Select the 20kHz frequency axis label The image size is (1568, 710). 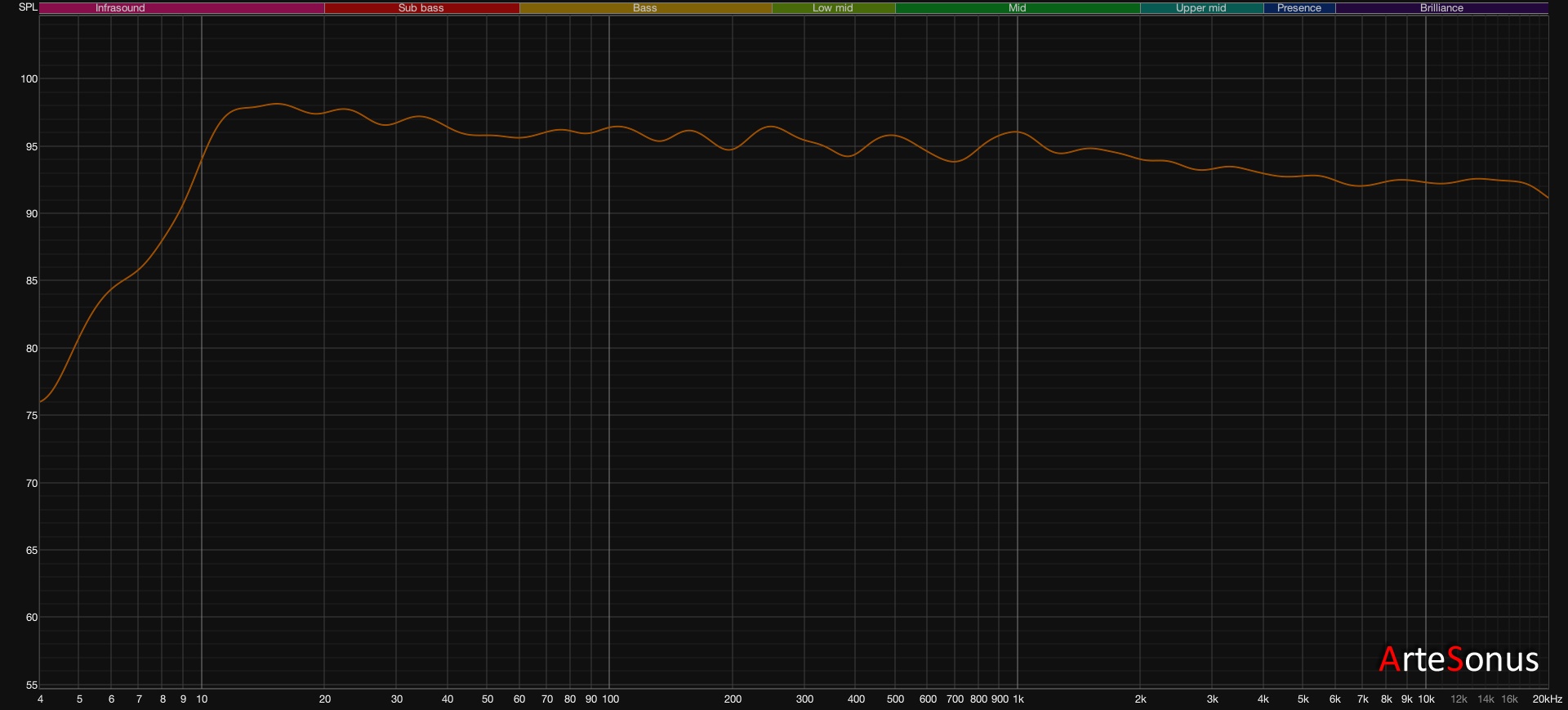coord(1547,699)
